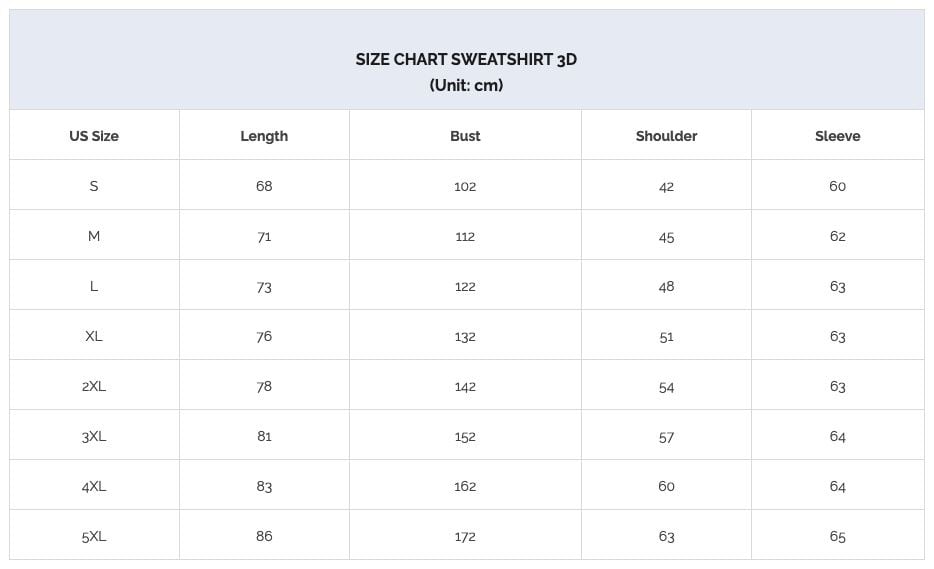Select the XL size row label
The width and height of the screenshot is (934, 569).
[x=94, y=336]
